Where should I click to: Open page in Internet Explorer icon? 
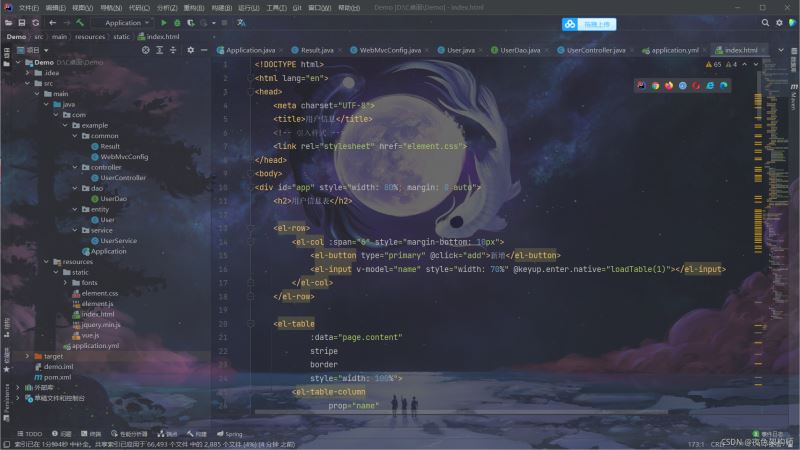[x=710, y=86]
